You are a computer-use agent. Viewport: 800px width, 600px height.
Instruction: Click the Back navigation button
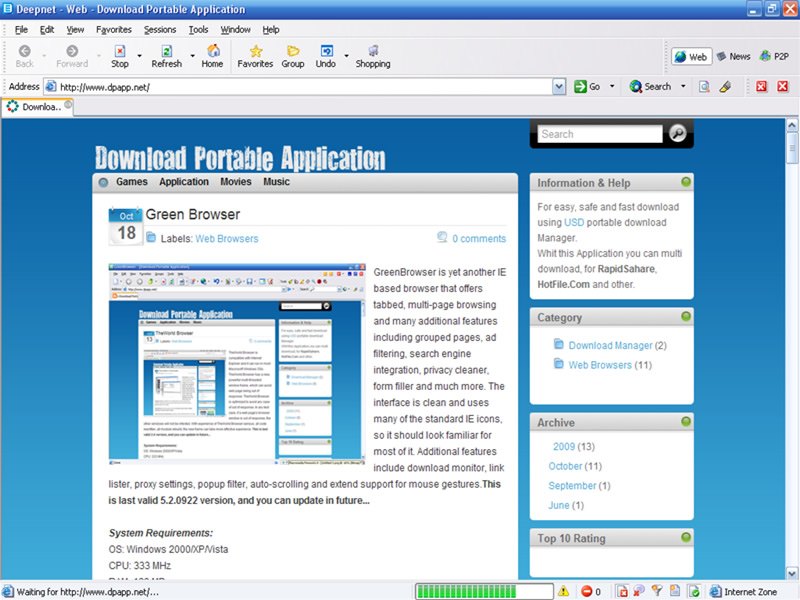[24, 57]
